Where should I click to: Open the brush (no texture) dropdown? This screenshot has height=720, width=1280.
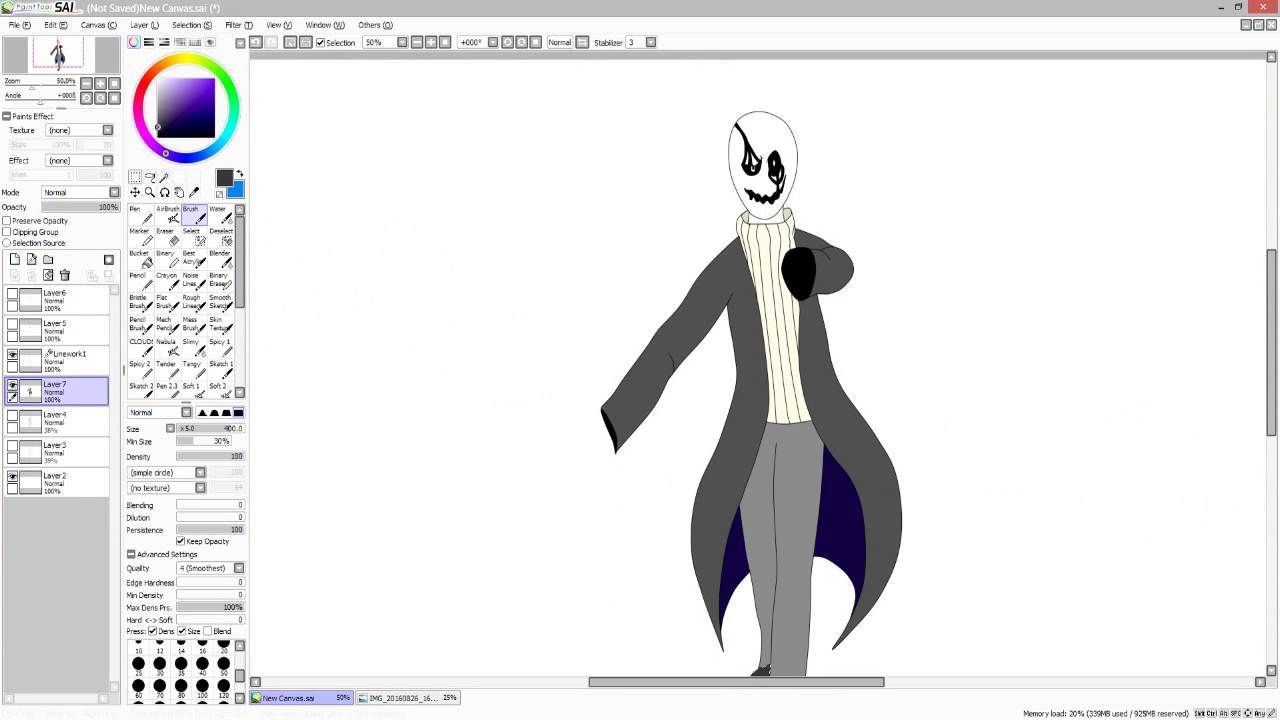200,487
